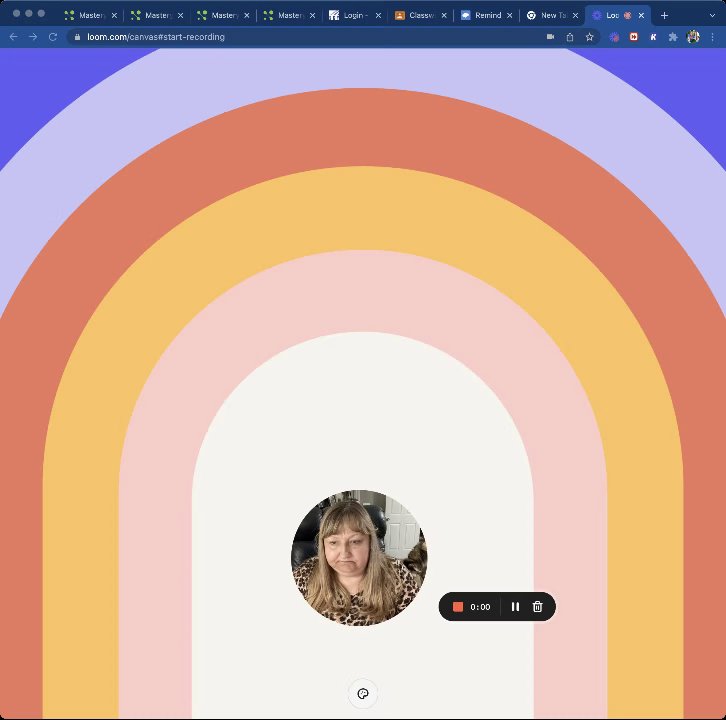Open the K extension in the toolbar
Image resolution: width=726 pixels, height=720 pixels.
tap(653, 37)
